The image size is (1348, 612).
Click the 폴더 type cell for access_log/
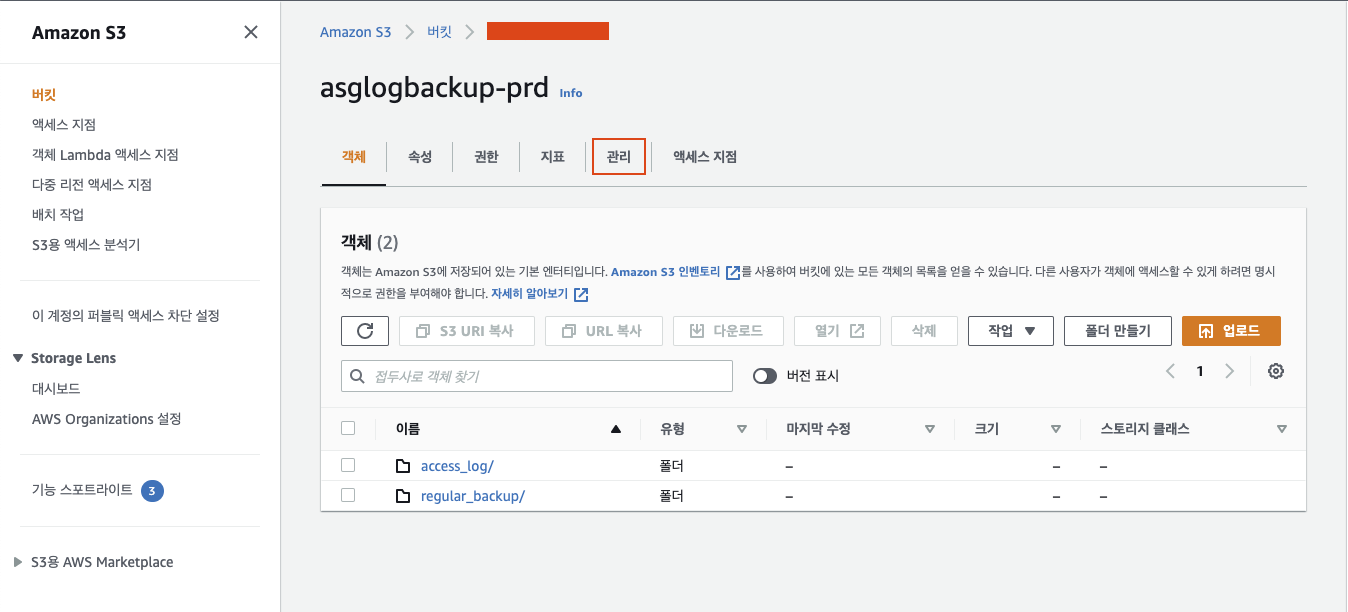pyautogui.click(x=672, y=466)
